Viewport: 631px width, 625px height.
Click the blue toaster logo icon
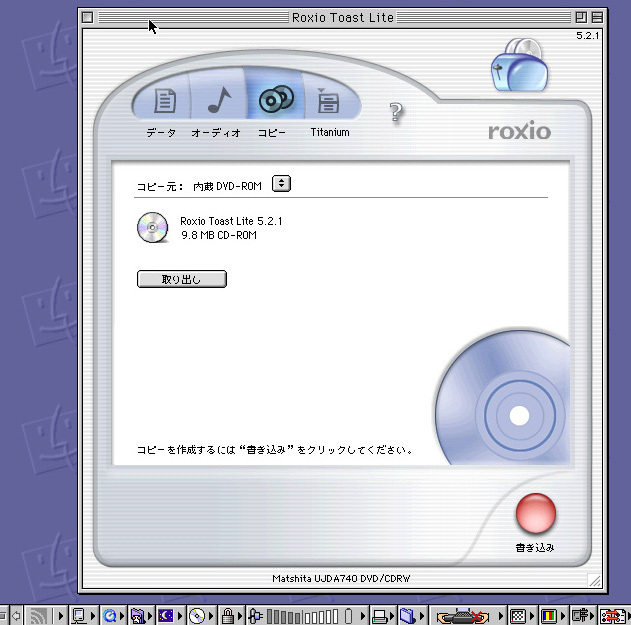pyautogui.click(x=520, y=65)
